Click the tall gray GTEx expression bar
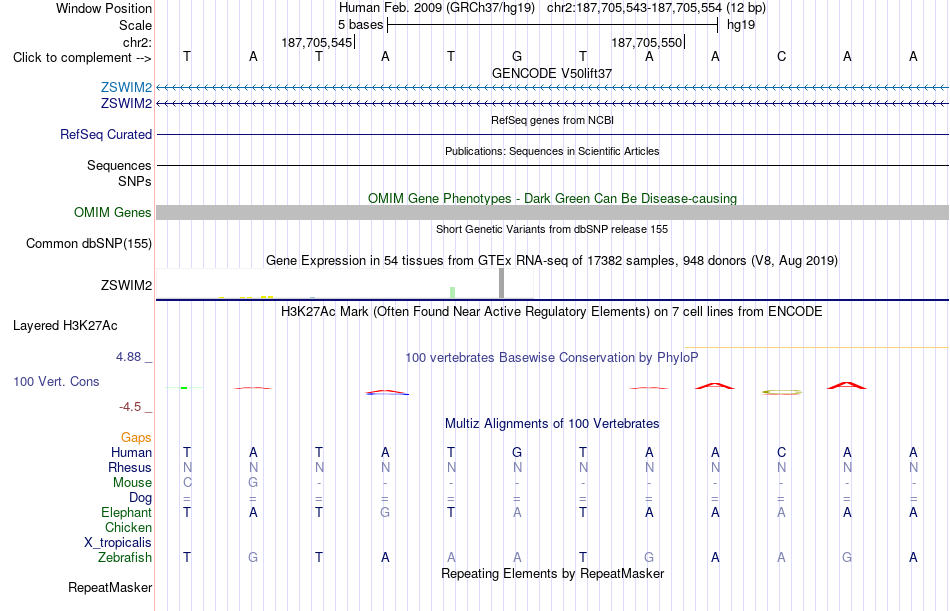Image resolution: width=950 pixels, height=611 pixels. [x=501, y=283]
